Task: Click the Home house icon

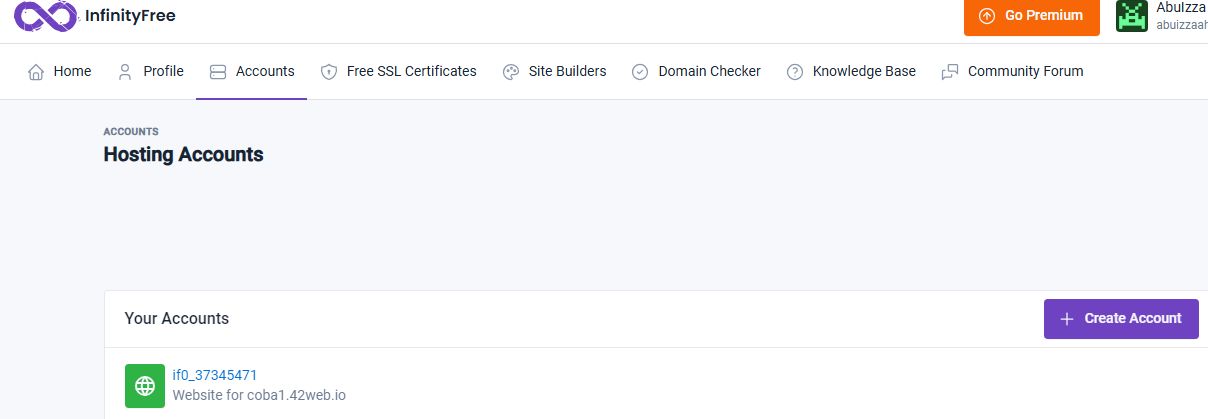Action: 36,72
